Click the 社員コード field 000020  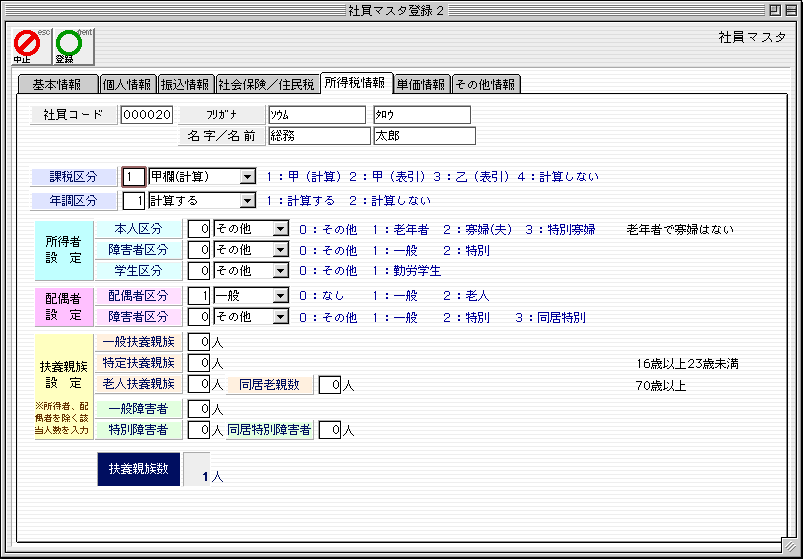[147, 115]
